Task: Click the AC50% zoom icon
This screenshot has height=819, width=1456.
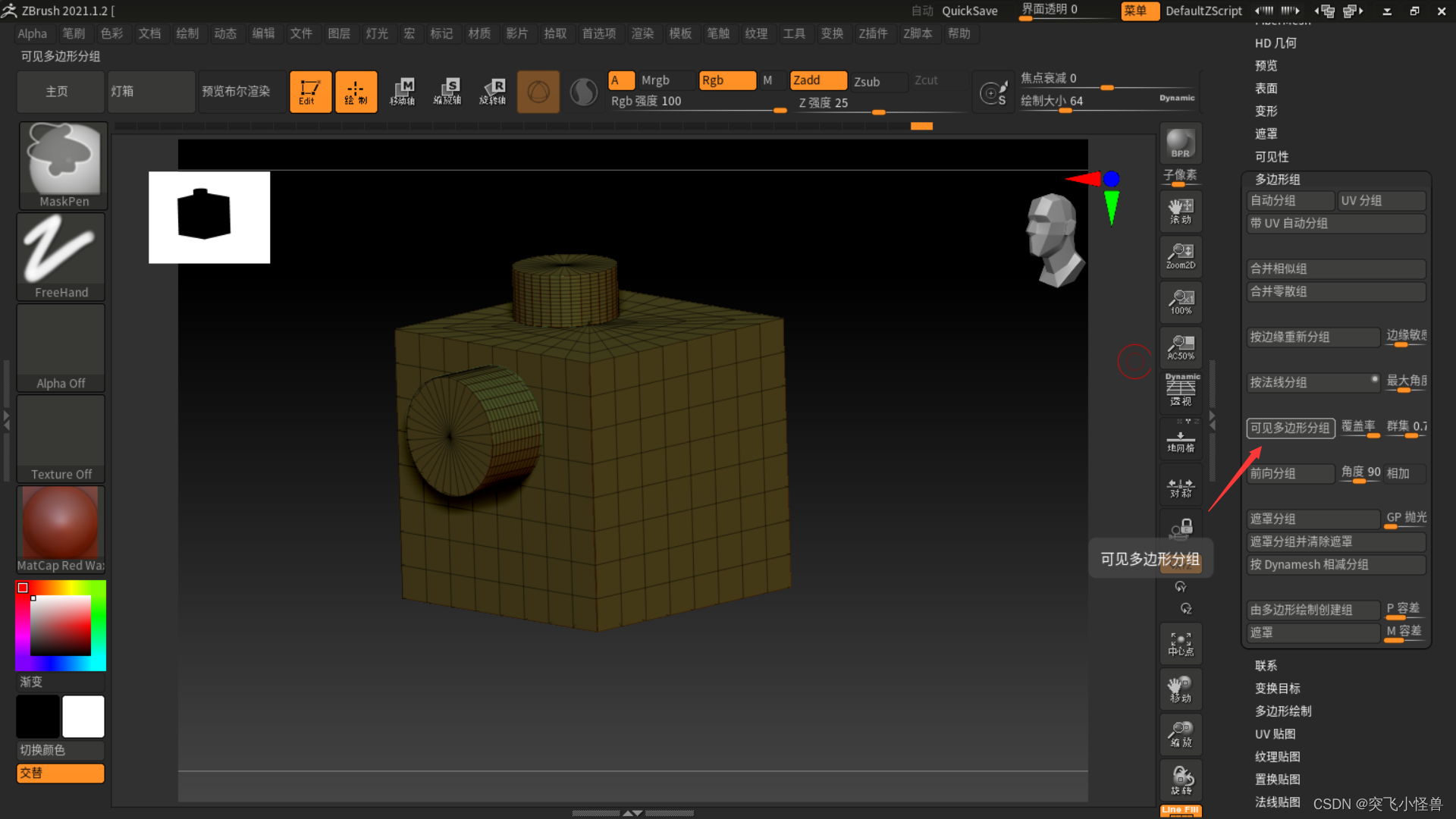Action: click(1180, 347)
